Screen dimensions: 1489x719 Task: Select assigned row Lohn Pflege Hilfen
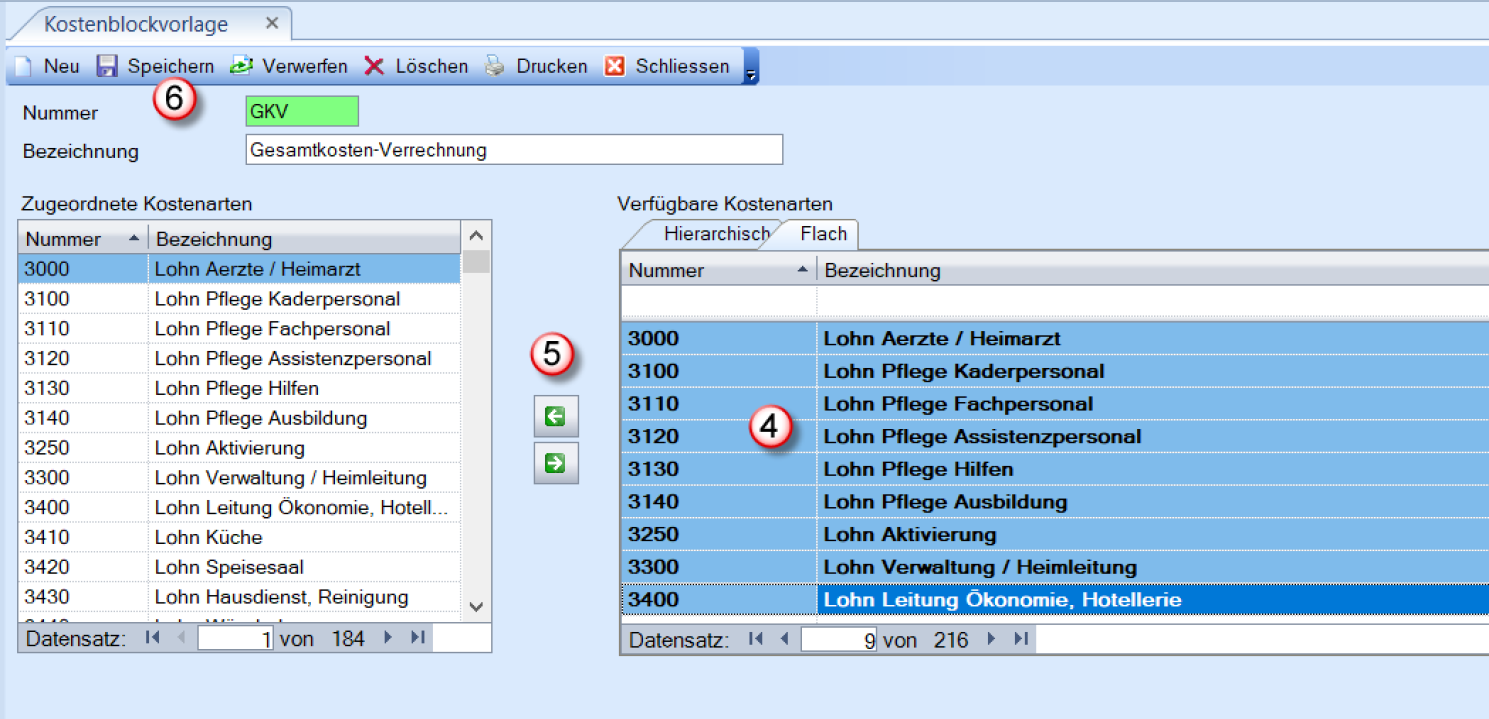tap(240, 388)
